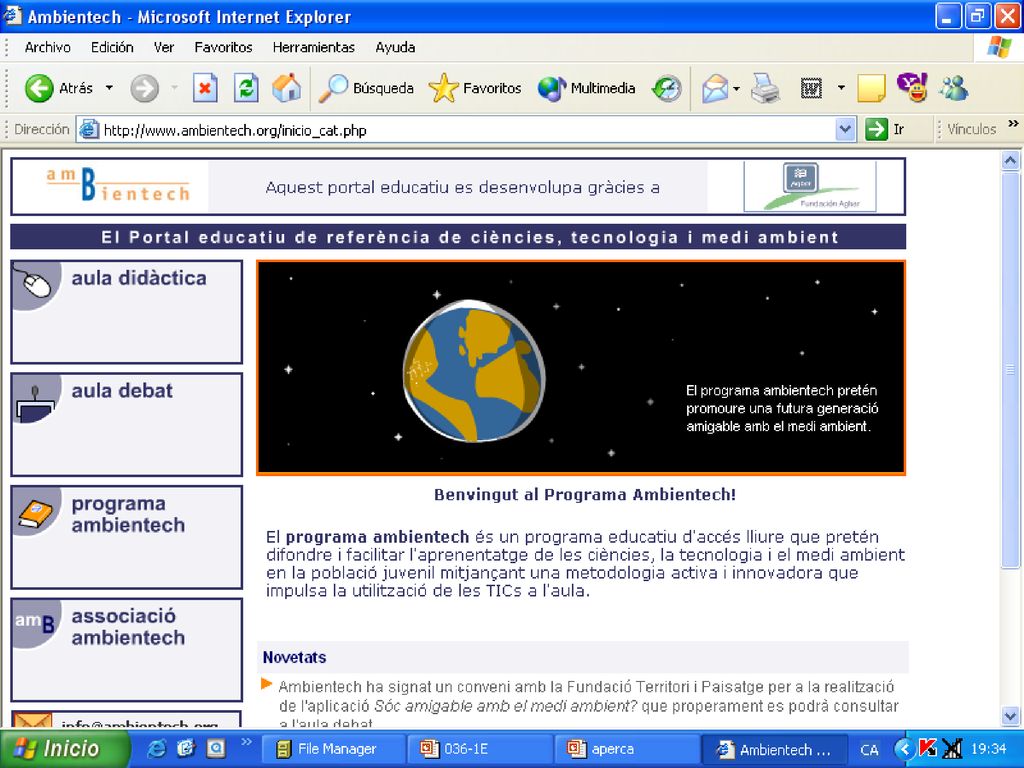Expand hidden tray icons arrow
This screenshot has height=768, width=1024.
coord(903,748)
